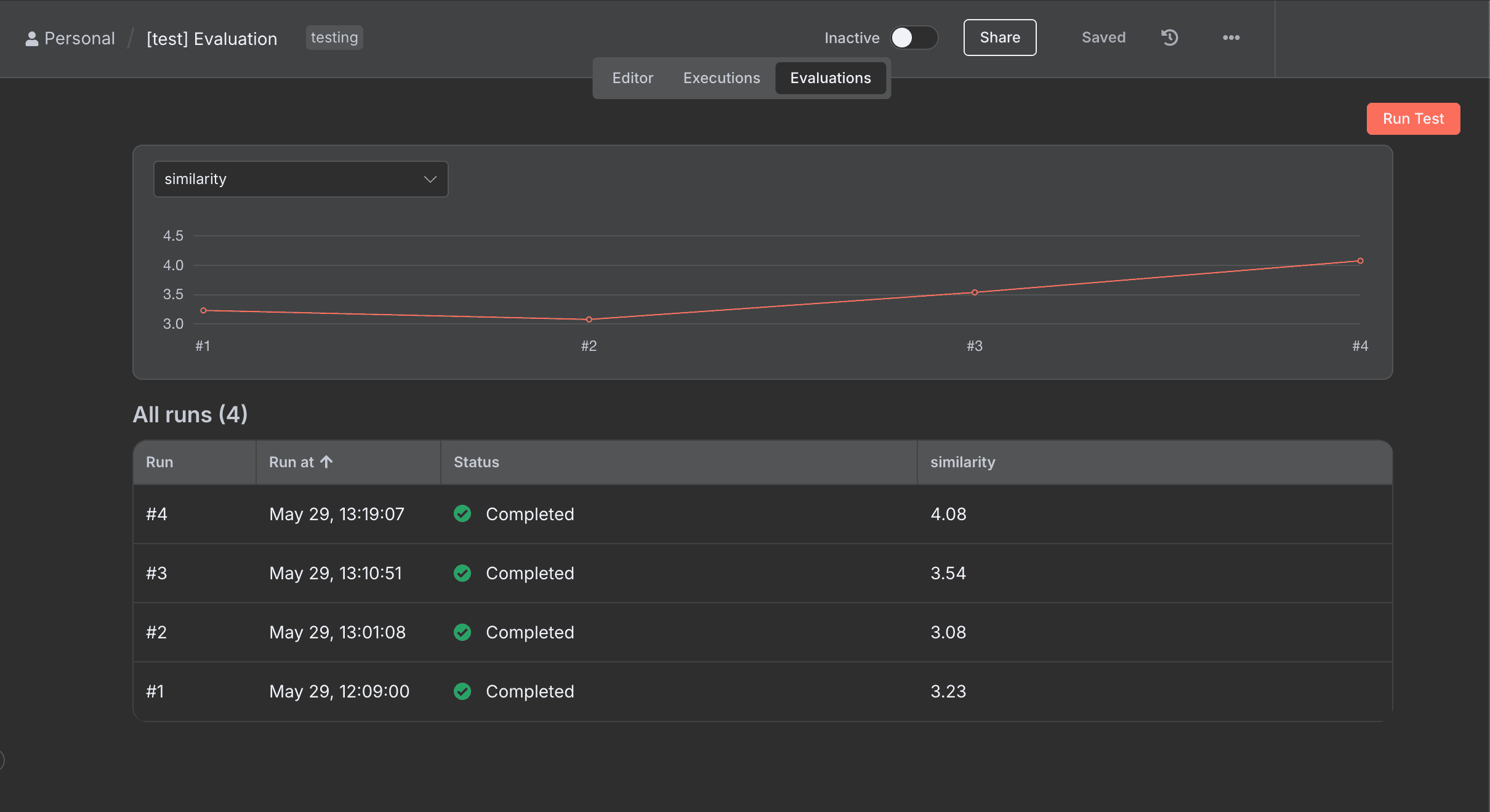1490x812 pixels.
Task: Open workflow history clock icon
Action: [1169, 38]
